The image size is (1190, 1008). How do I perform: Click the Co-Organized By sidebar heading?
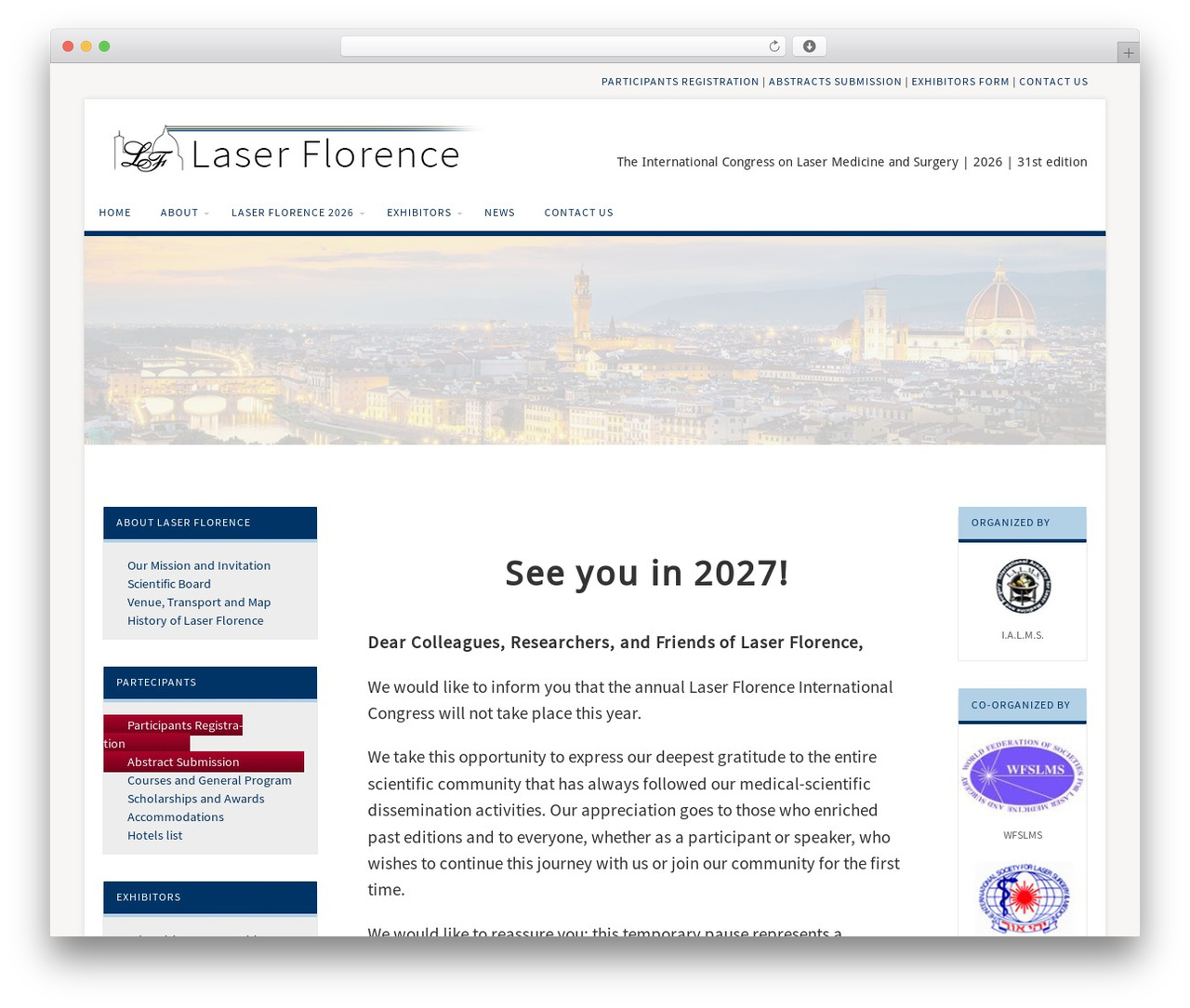tap(1021, 705)
